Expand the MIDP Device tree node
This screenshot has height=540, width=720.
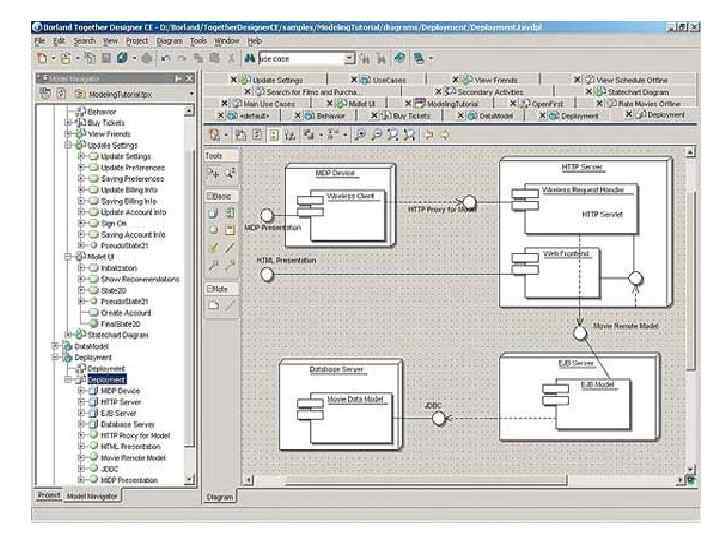(x=81, y=390)
